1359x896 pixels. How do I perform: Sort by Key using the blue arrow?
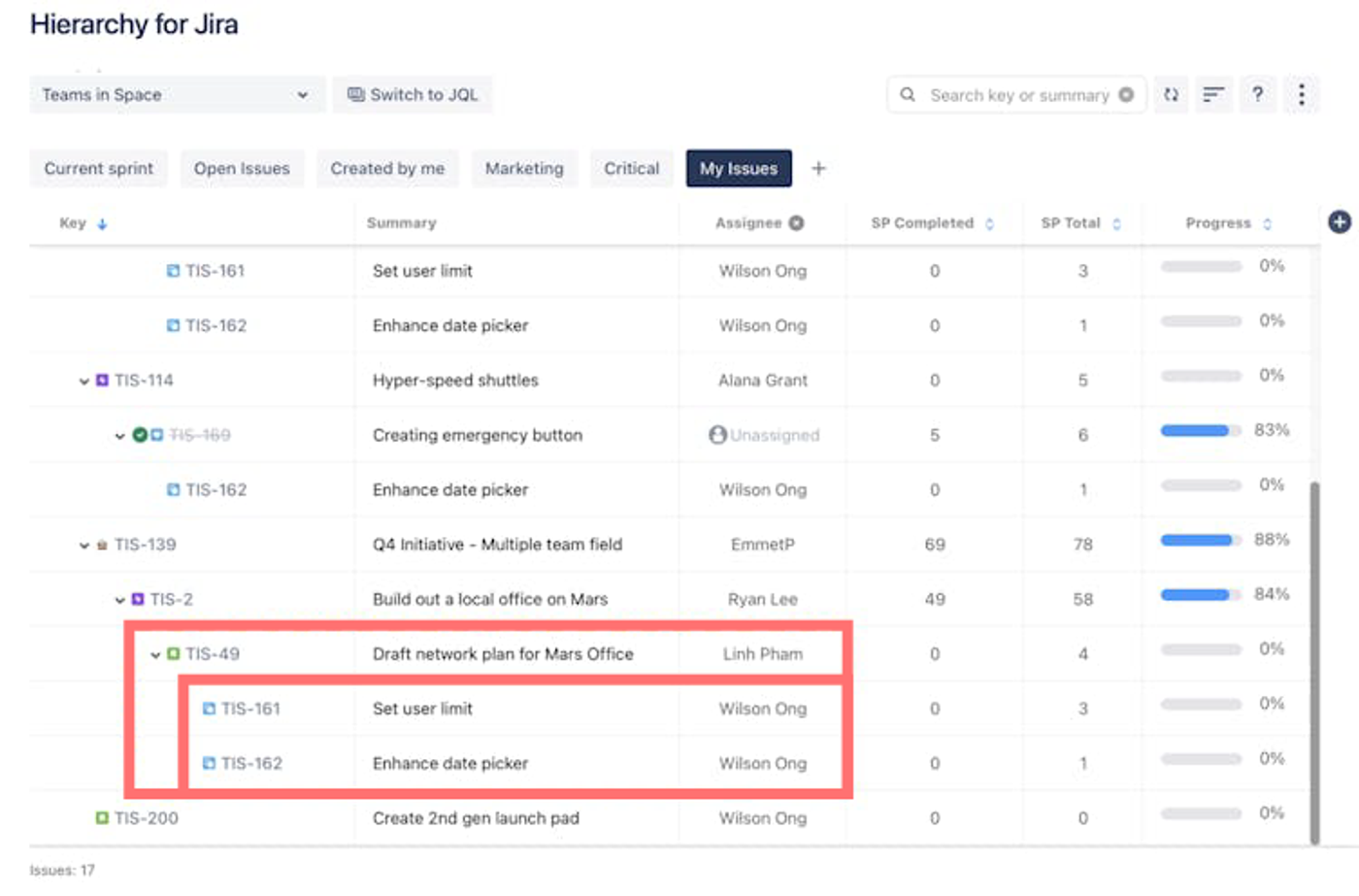click(102, 224)
